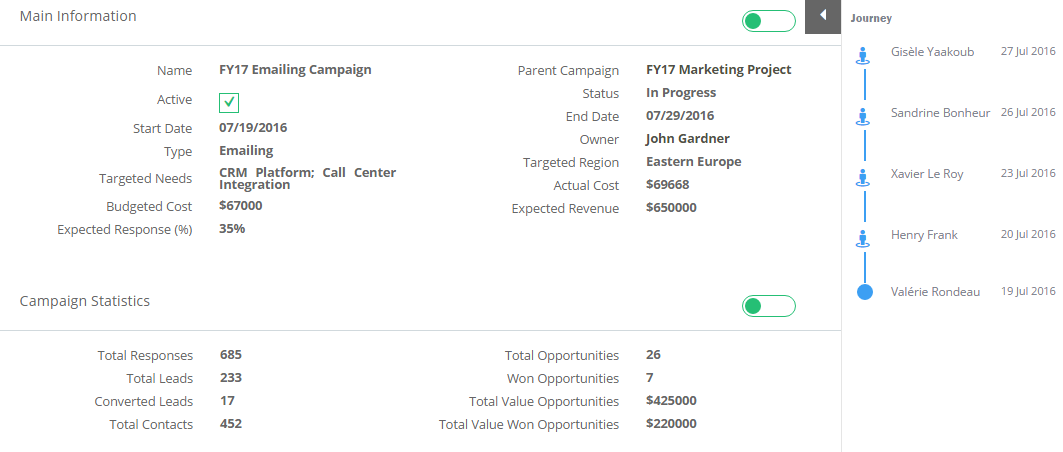Viewport: 1063px width, 452px height.
Task: Click the person icon beside Henry Frank
Action: pos(863,239)
